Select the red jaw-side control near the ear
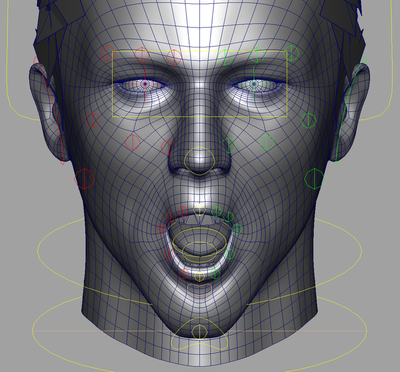This screenshot has height=372, width=400. tap(85, 179)
